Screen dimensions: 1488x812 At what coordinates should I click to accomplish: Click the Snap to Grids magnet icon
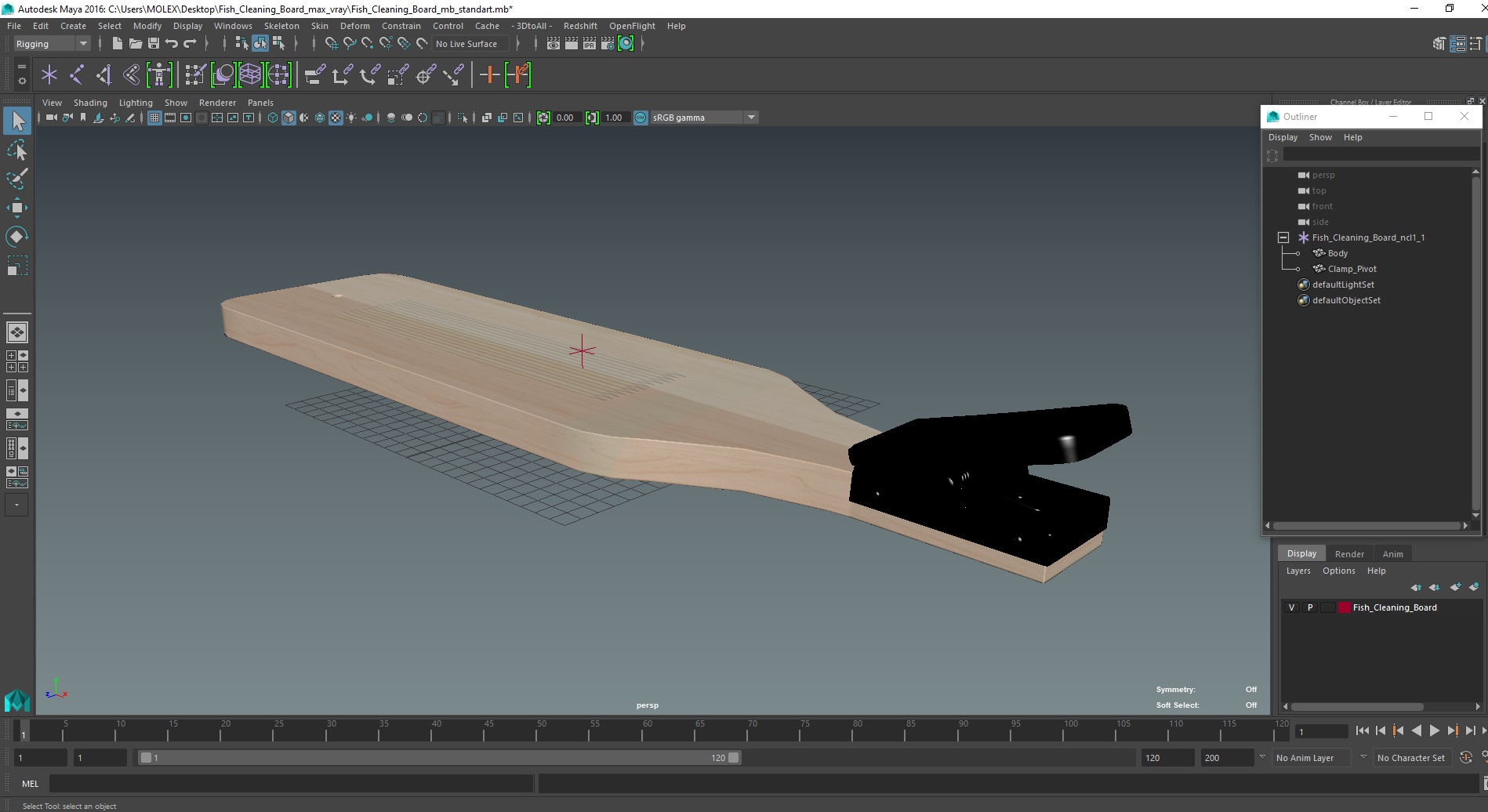point(332,44)
